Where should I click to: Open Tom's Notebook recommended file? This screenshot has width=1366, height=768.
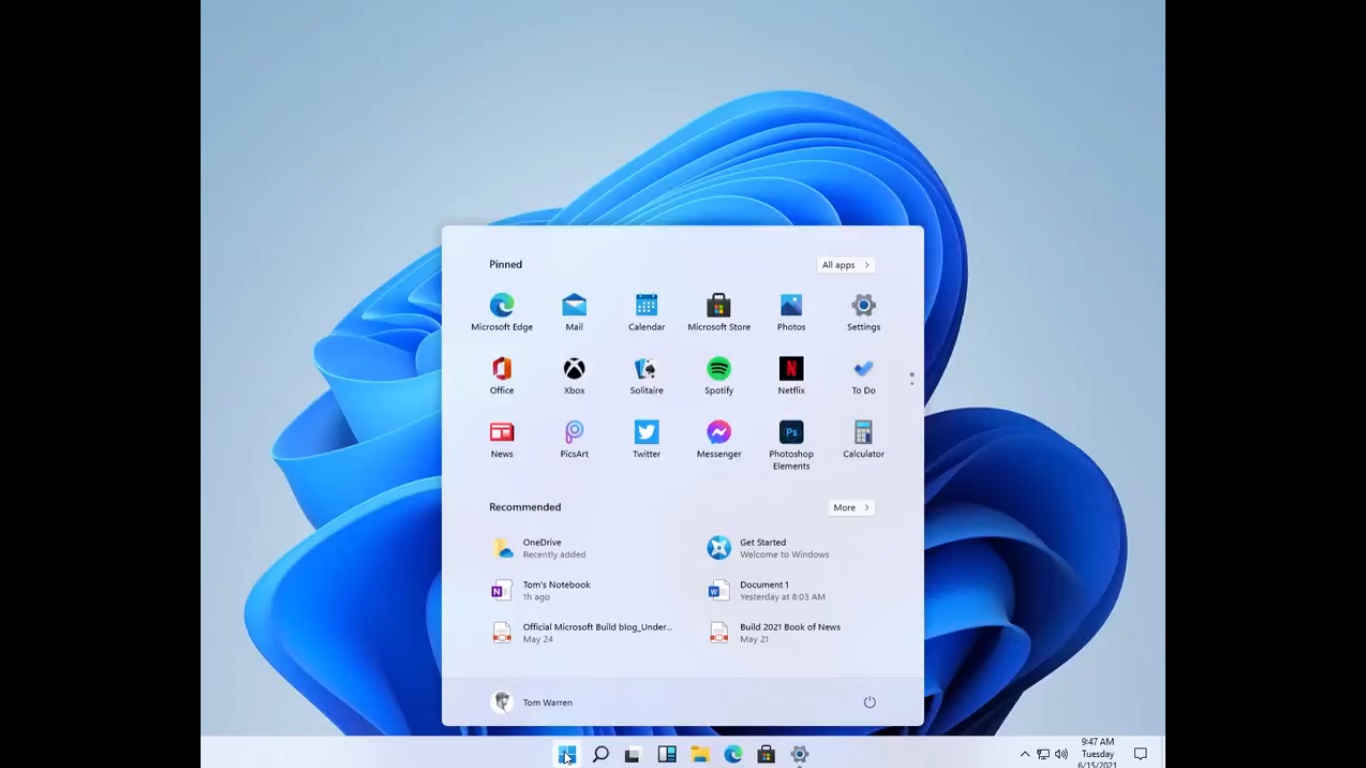[556, 590]
